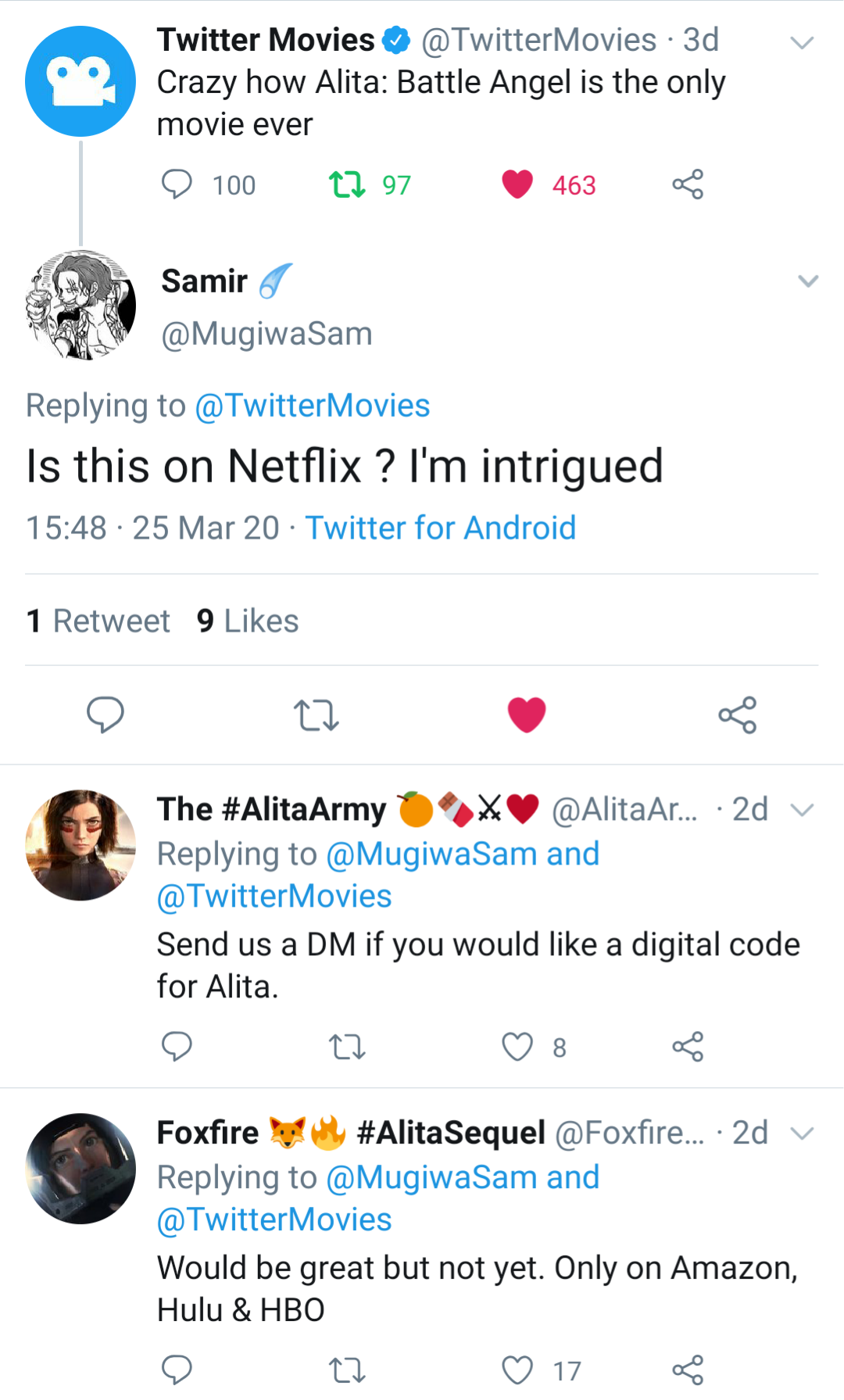Viewport: 844px width, 1400px height.
Task: View the 9 Likes list
Action: [248, 621]
